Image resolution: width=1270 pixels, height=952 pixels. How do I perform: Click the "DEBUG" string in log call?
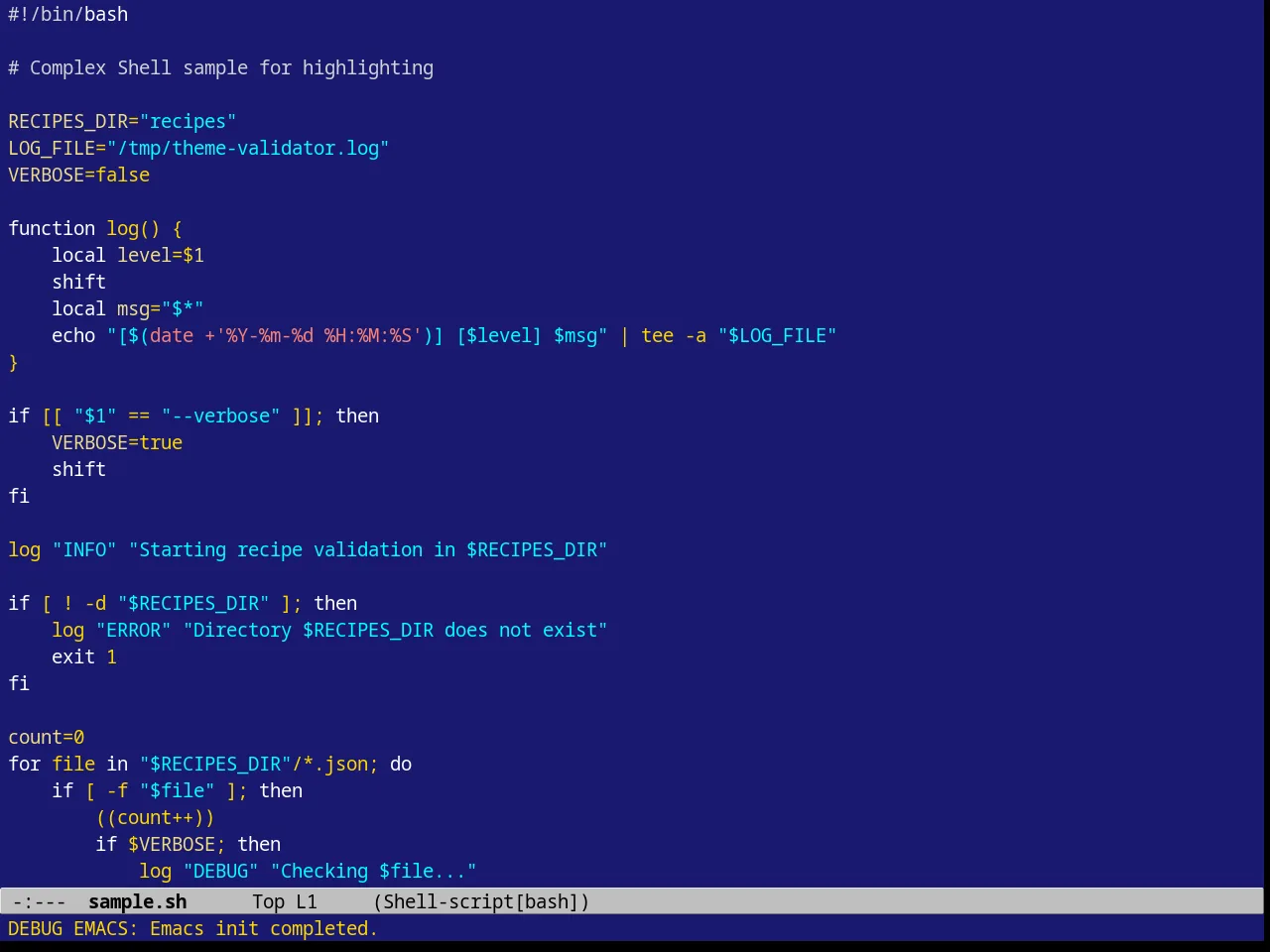tap(221, 871)
